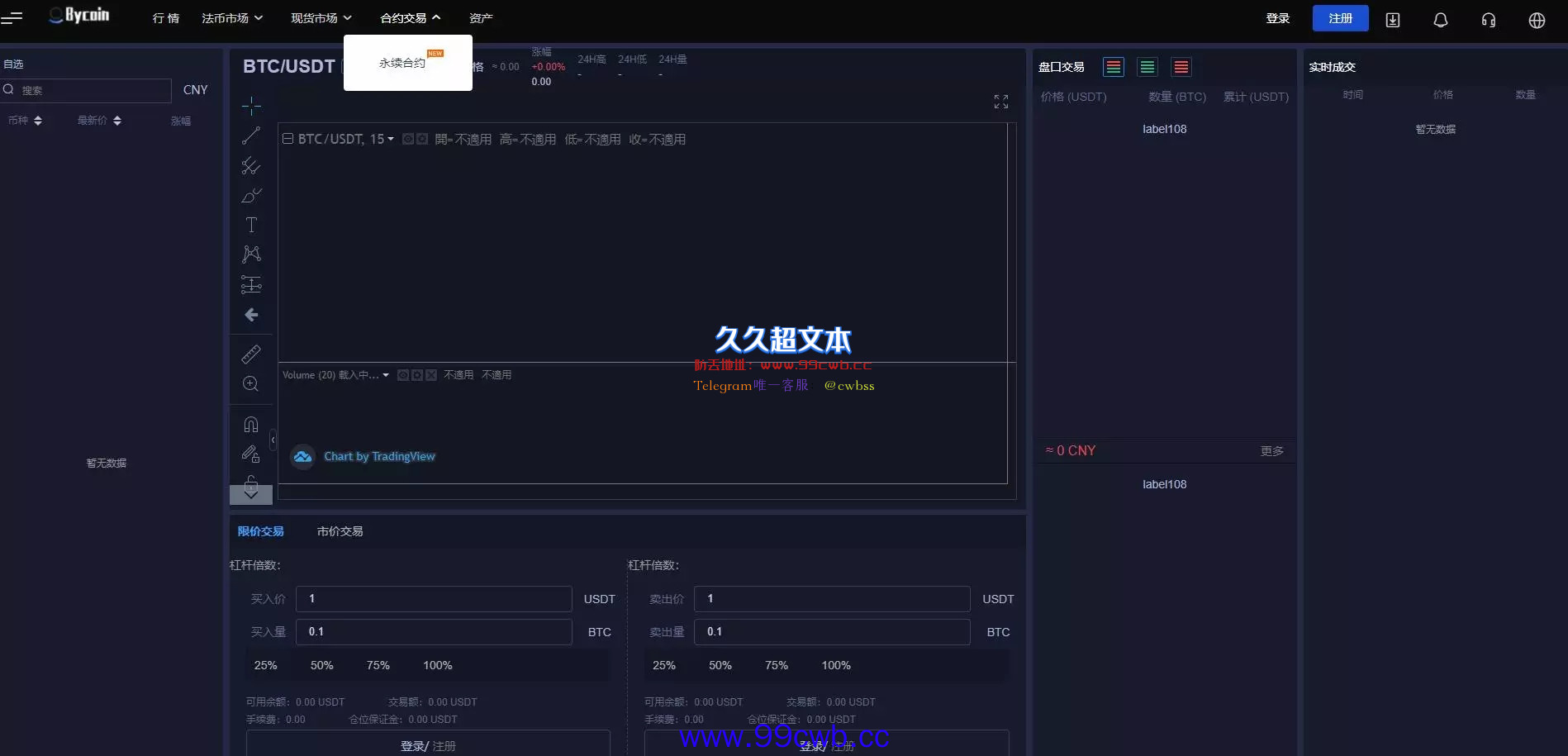
Task: Toggle stay in drawing mode pencil-lock
Action: pos(251,454)
